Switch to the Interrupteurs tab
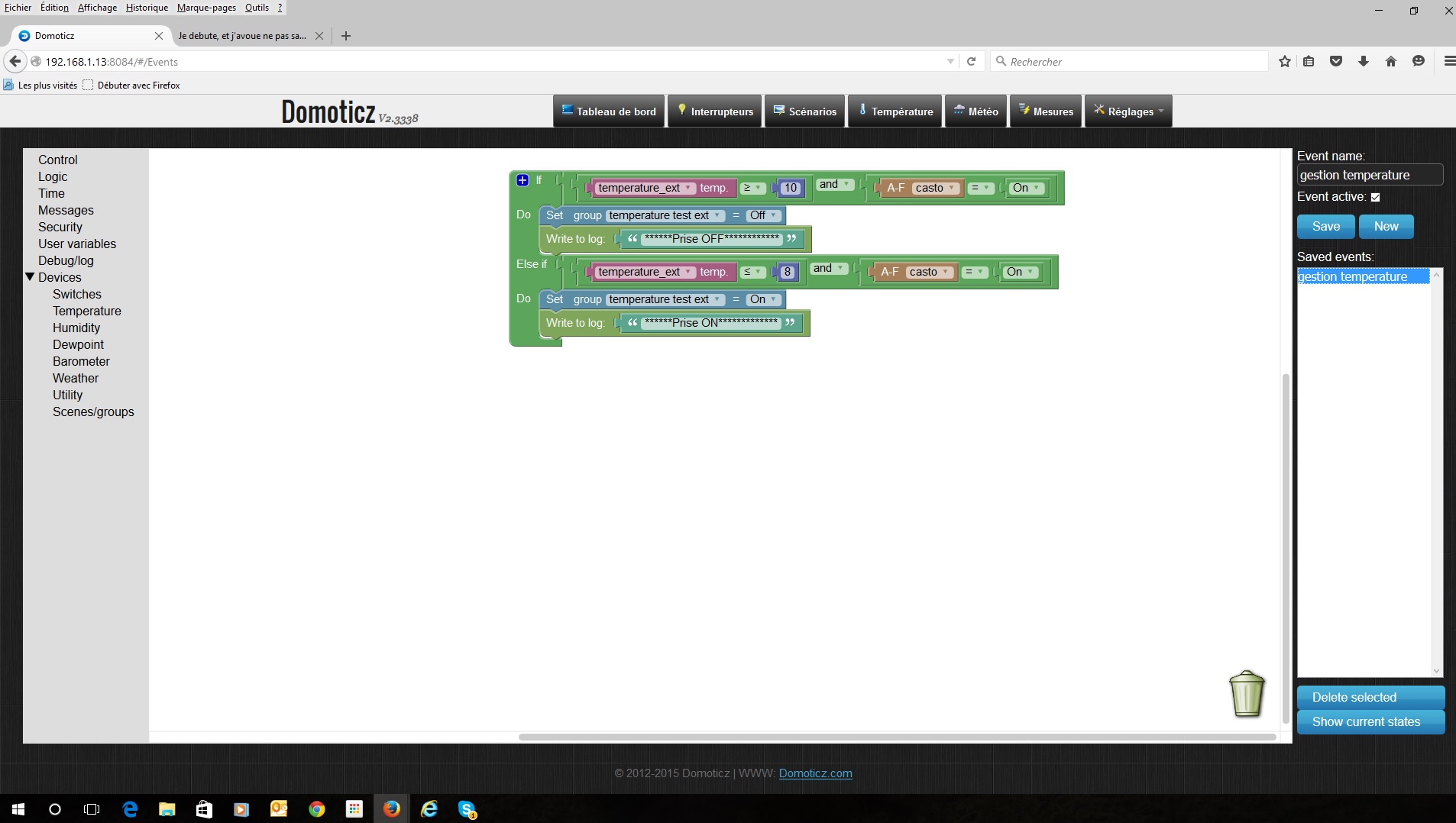This screenshot has width=1456, height=823. 714,111
